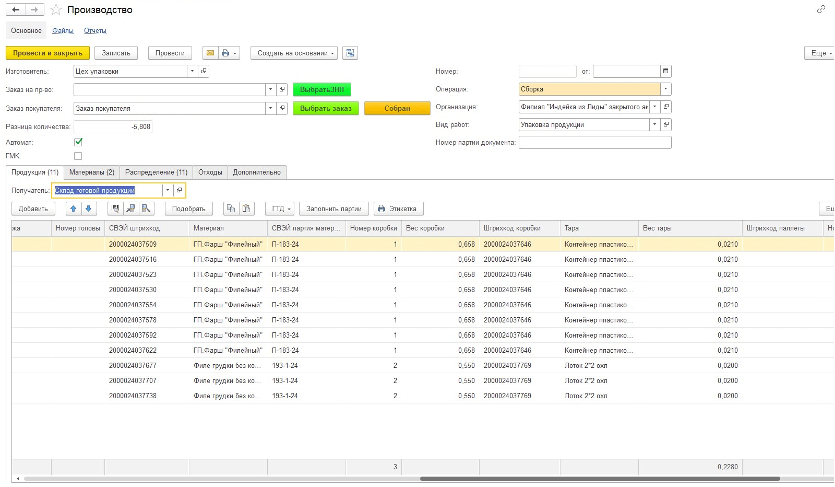
Task: Expand Заказ на пр-во dropdown arrow
Action: 271,90
